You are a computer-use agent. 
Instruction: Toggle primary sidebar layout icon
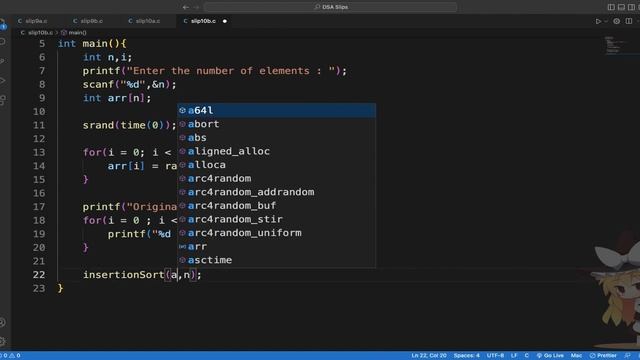pyautogui.click(x=611, y=7)
